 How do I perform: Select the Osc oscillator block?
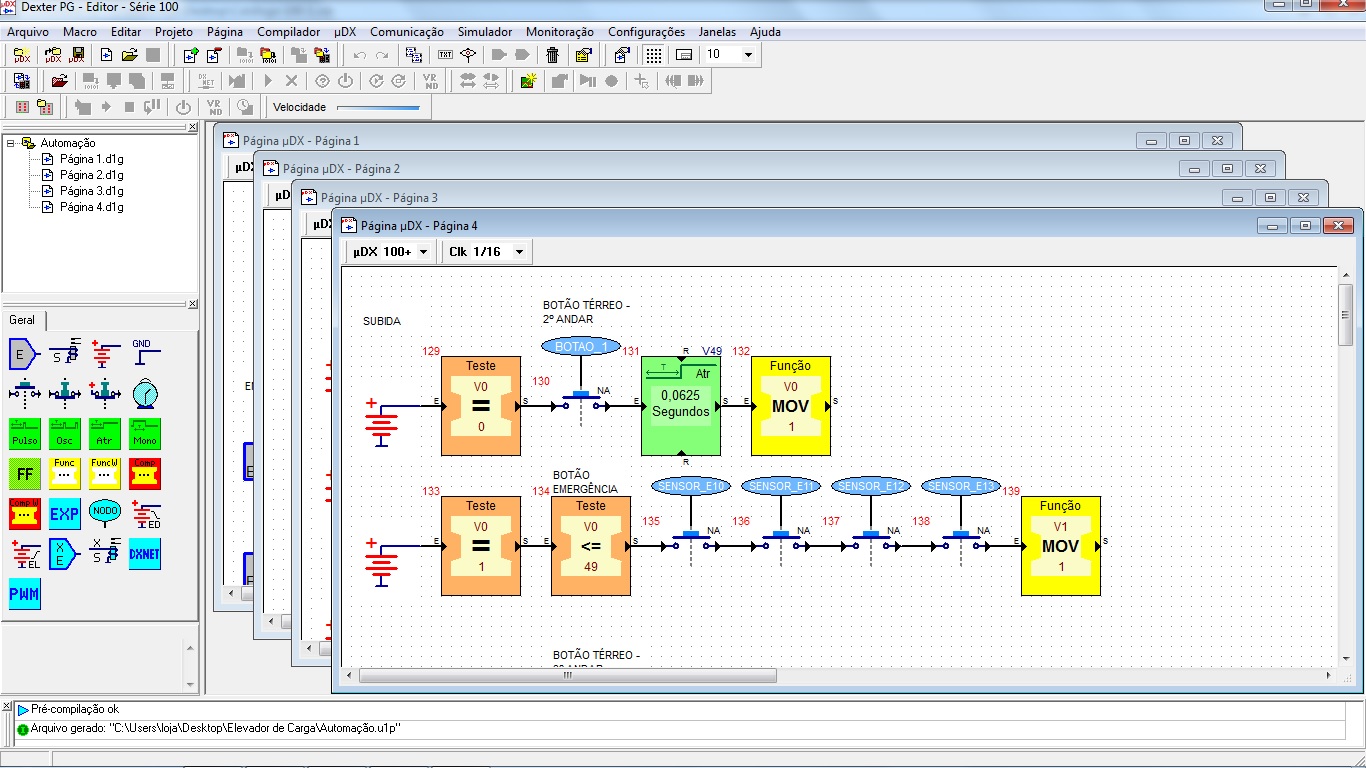pos(64,433)
